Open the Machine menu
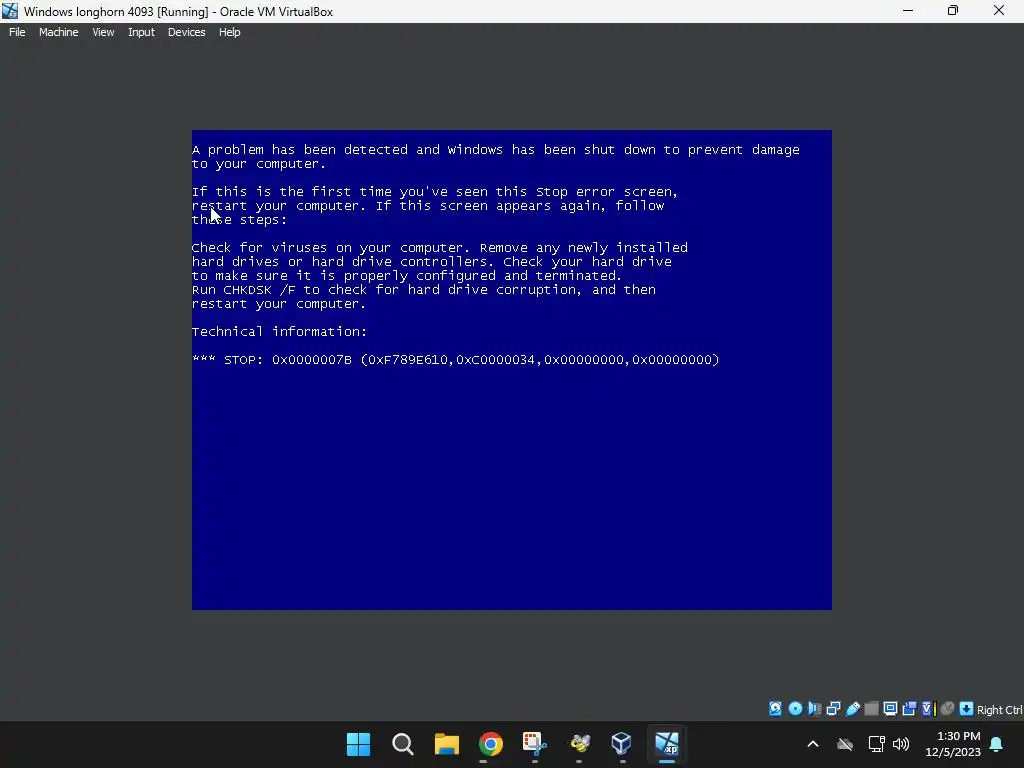Image resolution: width=1024 pixels, height=768 pixels. point(58,32)
